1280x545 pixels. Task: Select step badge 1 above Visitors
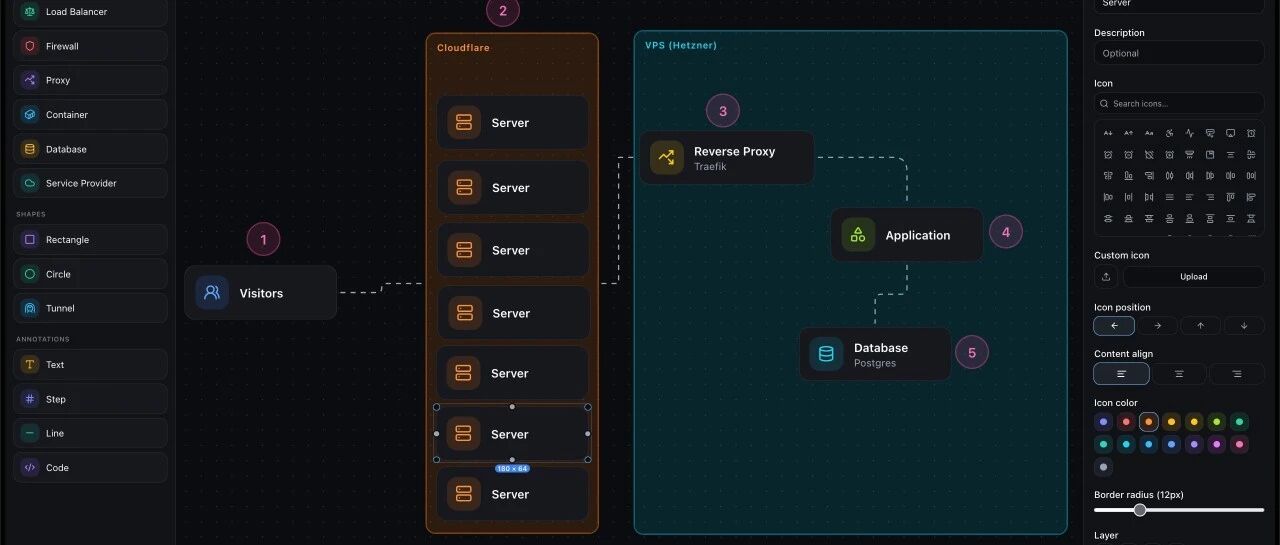263,240
